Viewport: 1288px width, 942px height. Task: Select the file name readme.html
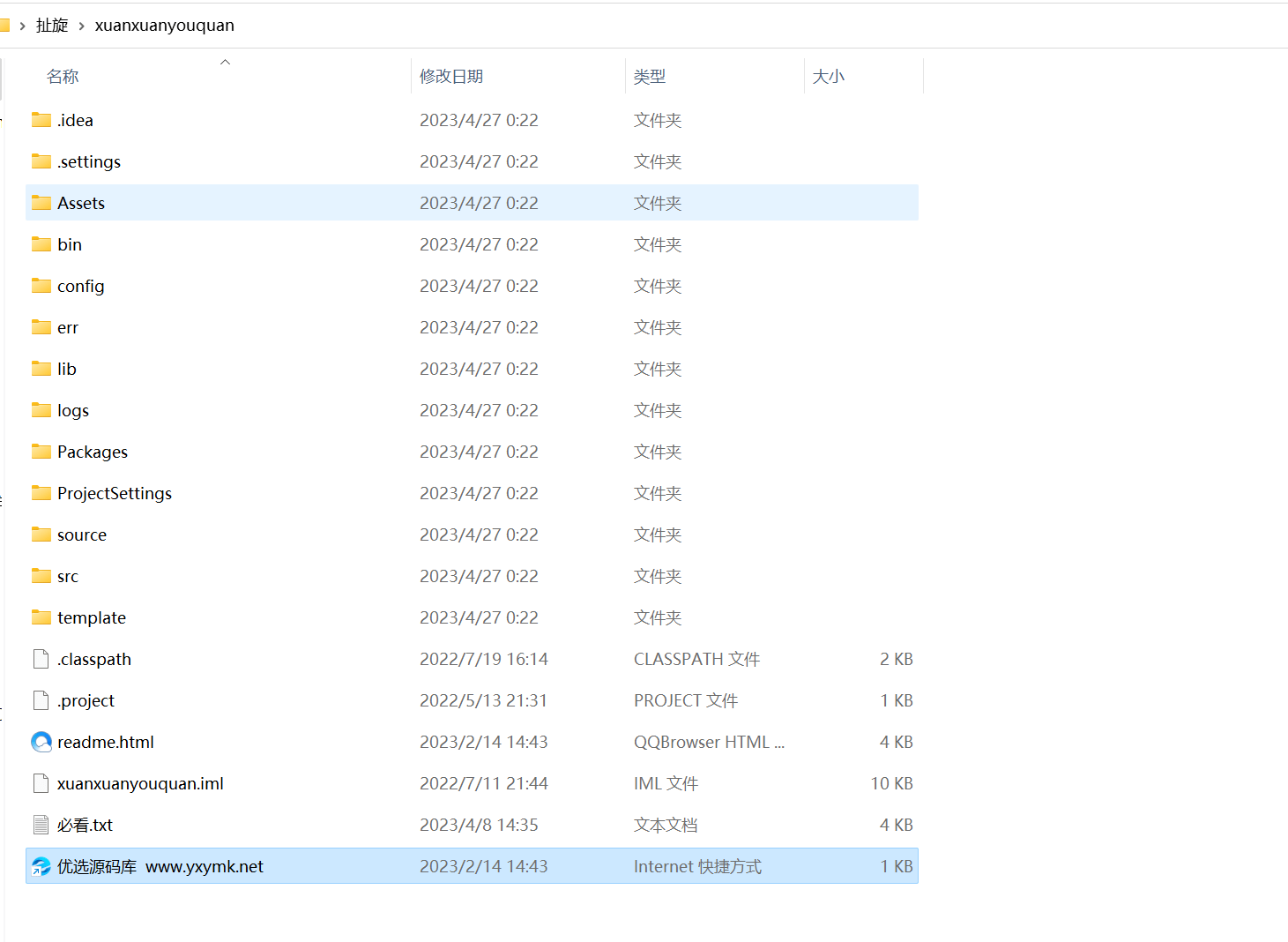[x=106, y=742]
